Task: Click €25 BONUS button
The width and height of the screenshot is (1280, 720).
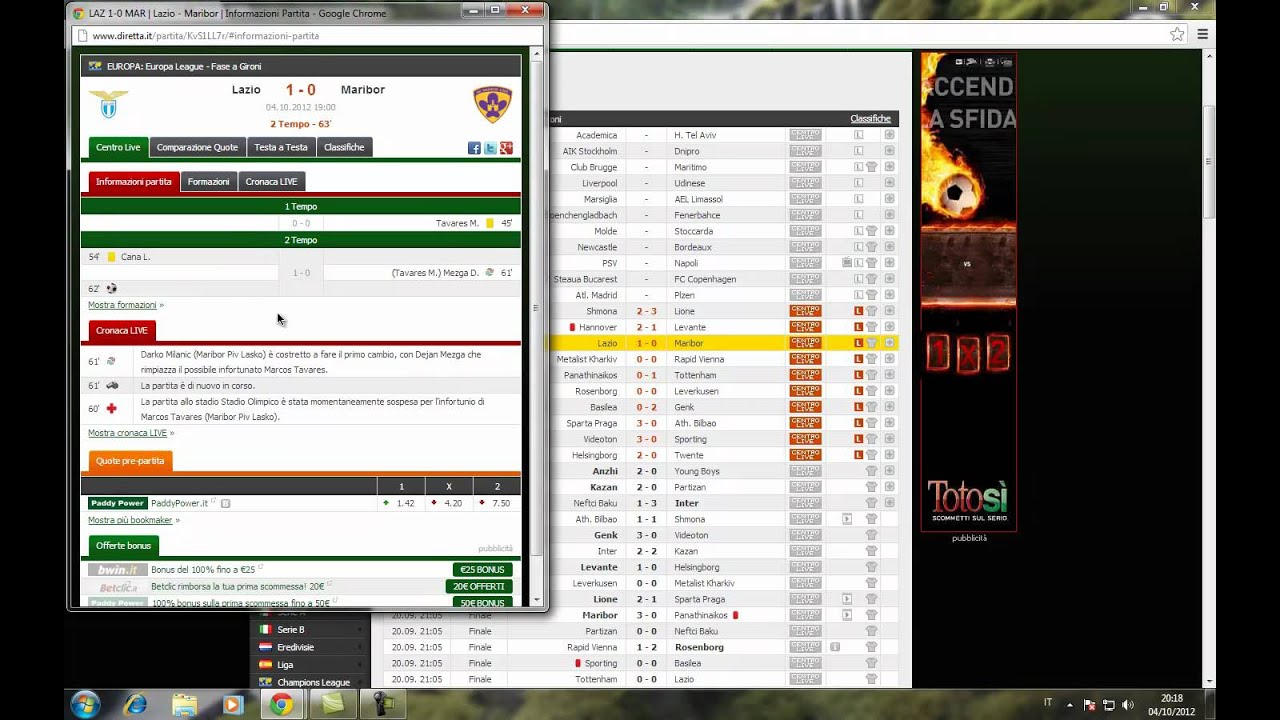Action: (482, 570)
